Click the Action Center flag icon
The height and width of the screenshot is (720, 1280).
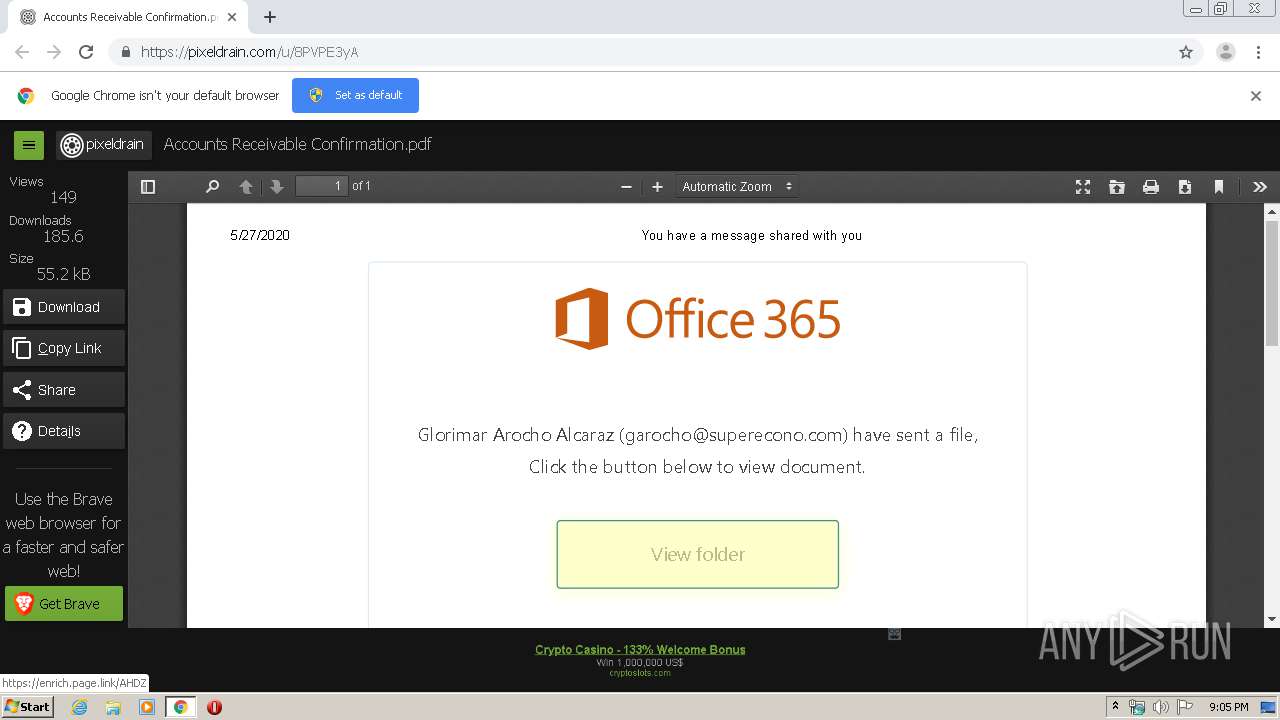click(1185, 707)
